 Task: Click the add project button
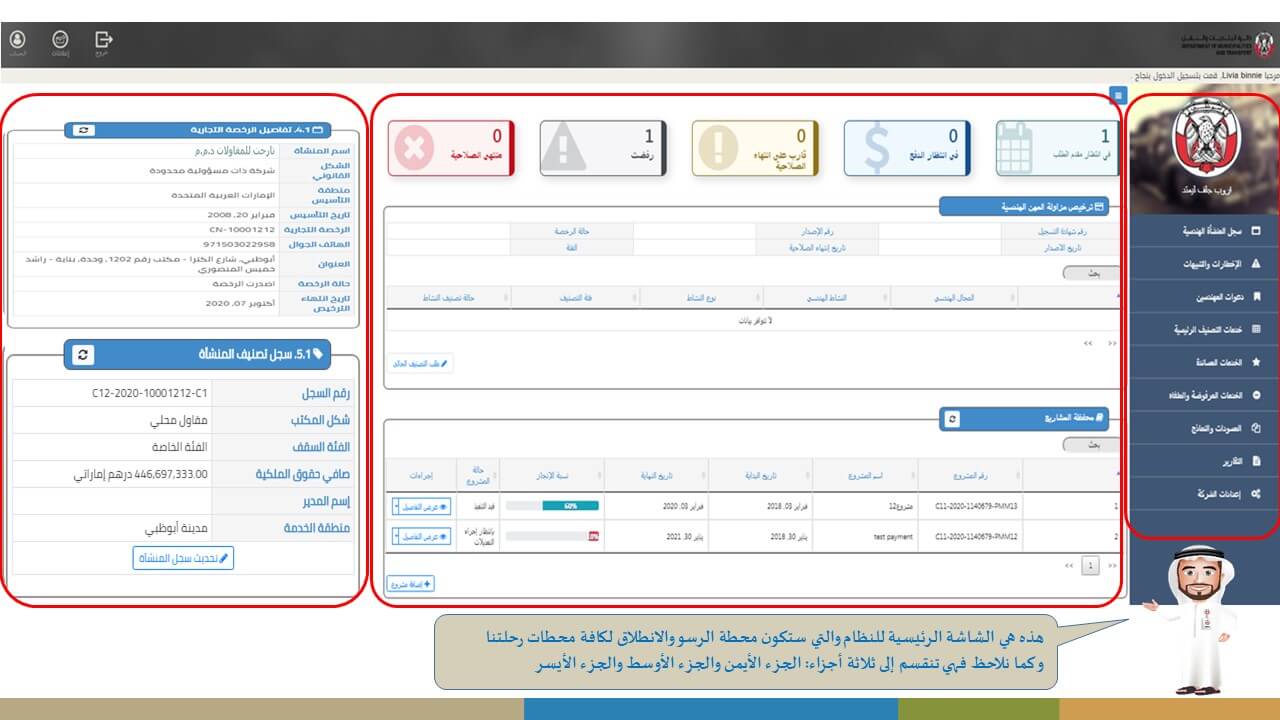(411, 583)
